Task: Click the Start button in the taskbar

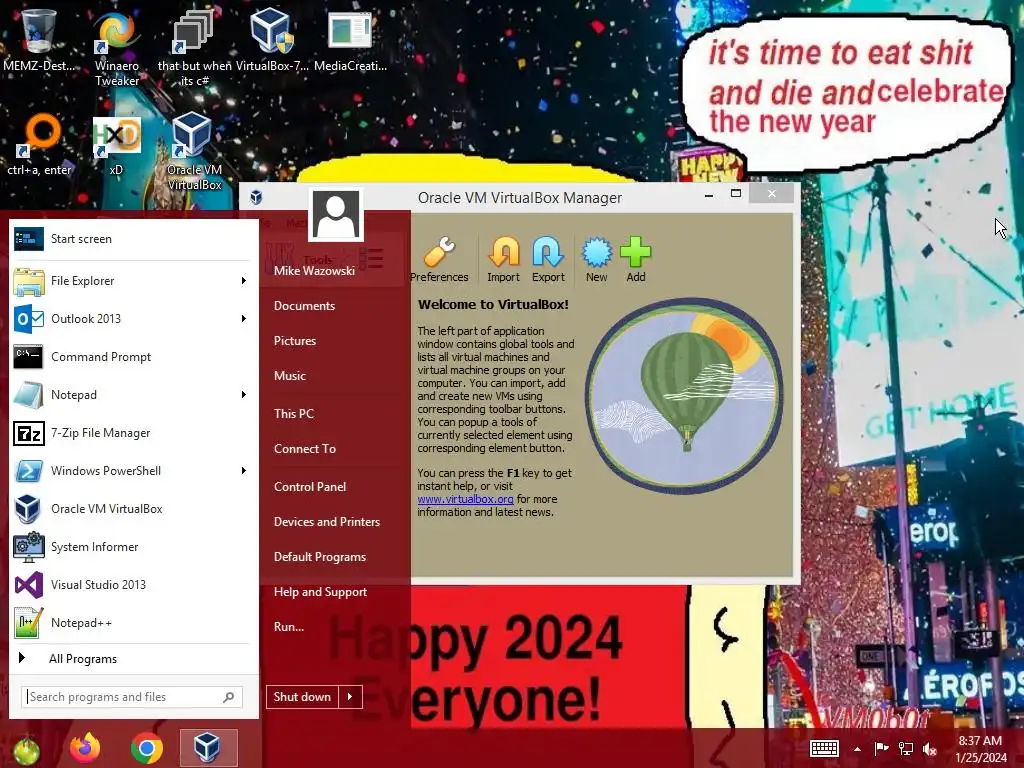Action: click(x=26, y=749)
